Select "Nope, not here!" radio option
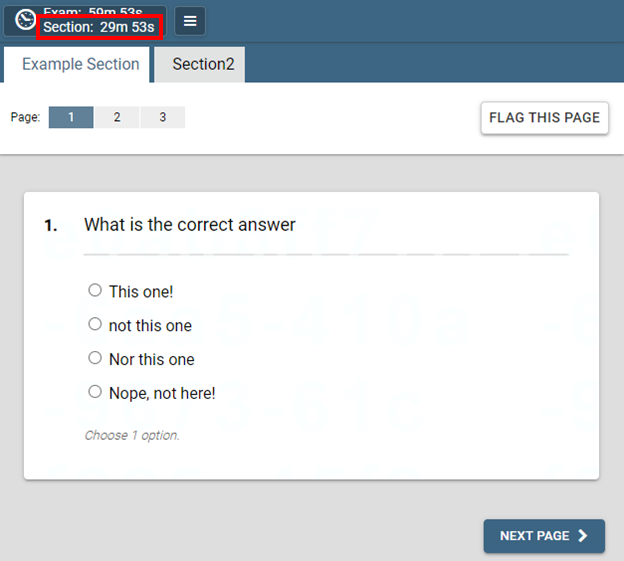This screenshot has height=561, width=624. point(95,392)
